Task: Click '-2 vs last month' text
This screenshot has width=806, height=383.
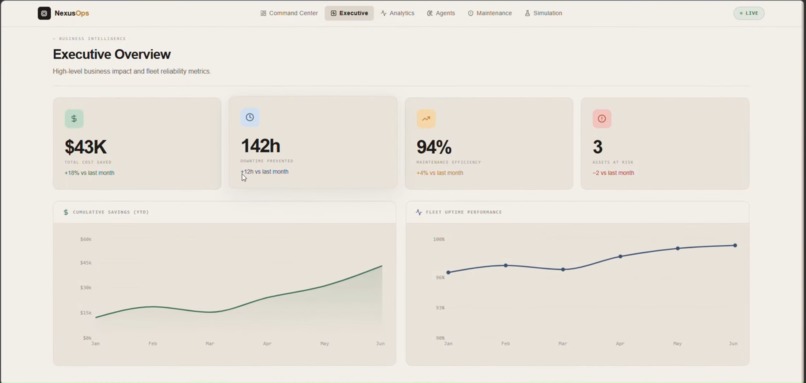Action: (x=613, y=173)
